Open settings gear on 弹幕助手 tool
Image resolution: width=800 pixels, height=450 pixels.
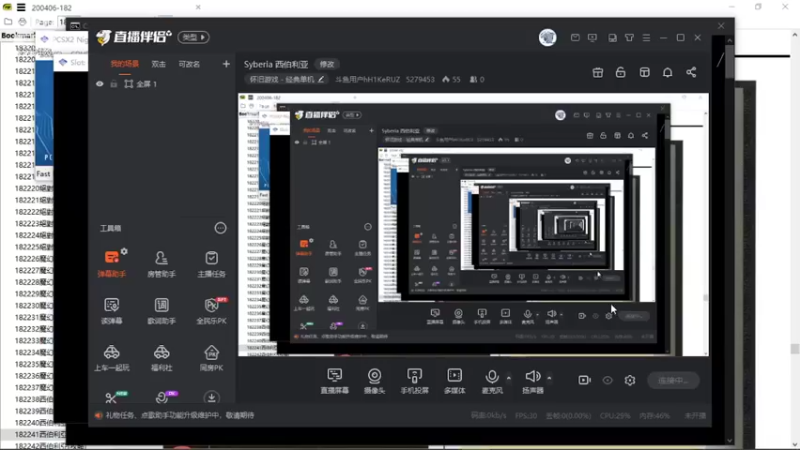pos(124,251)
